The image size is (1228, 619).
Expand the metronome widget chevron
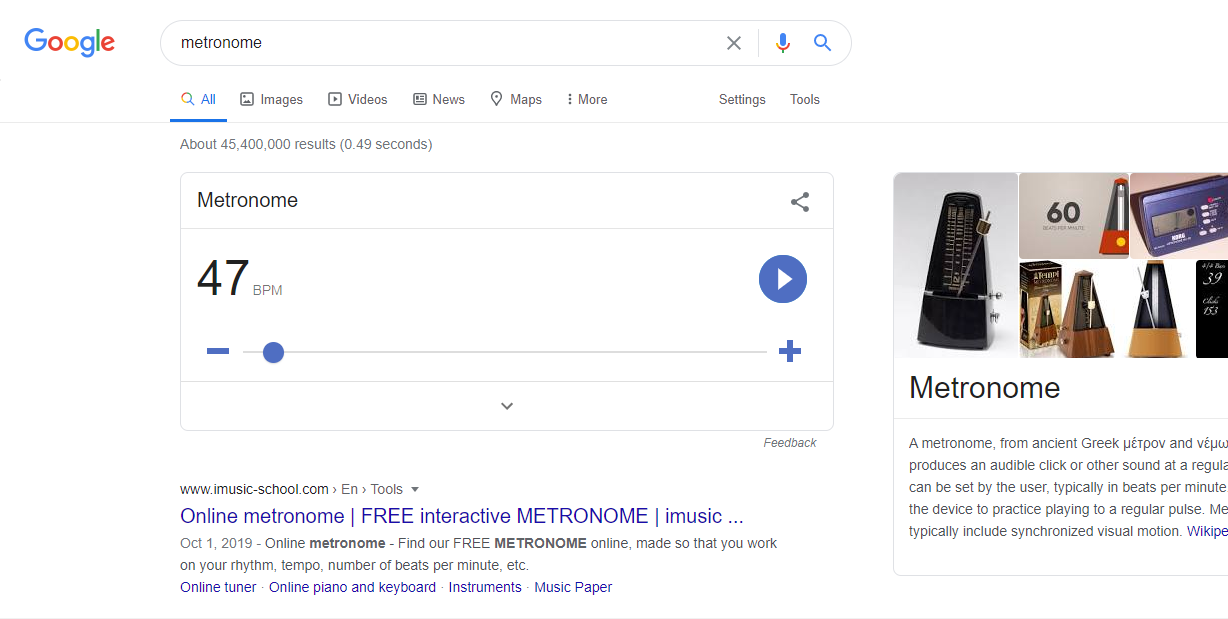tap(507, 406)
